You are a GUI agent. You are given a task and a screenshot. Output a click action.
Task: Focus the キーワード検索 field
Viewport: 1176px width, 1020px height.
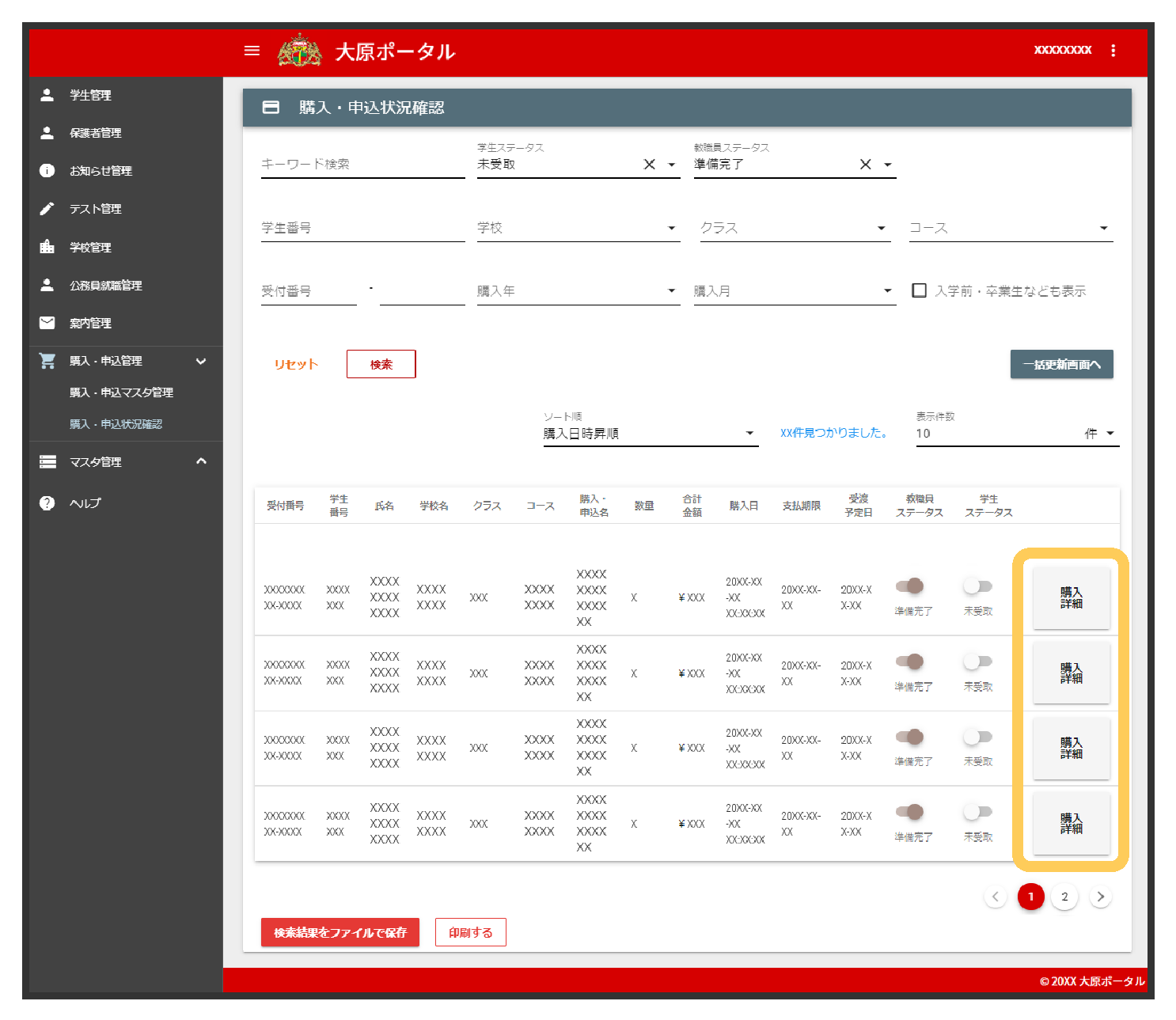(x=363, y=165)
